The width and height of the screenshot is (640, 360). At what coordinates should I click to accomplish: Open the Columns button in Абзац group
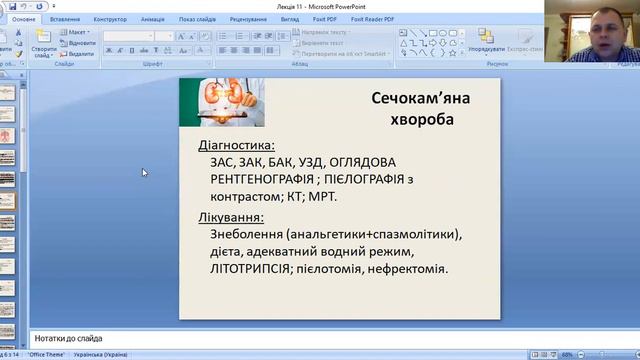271,51
